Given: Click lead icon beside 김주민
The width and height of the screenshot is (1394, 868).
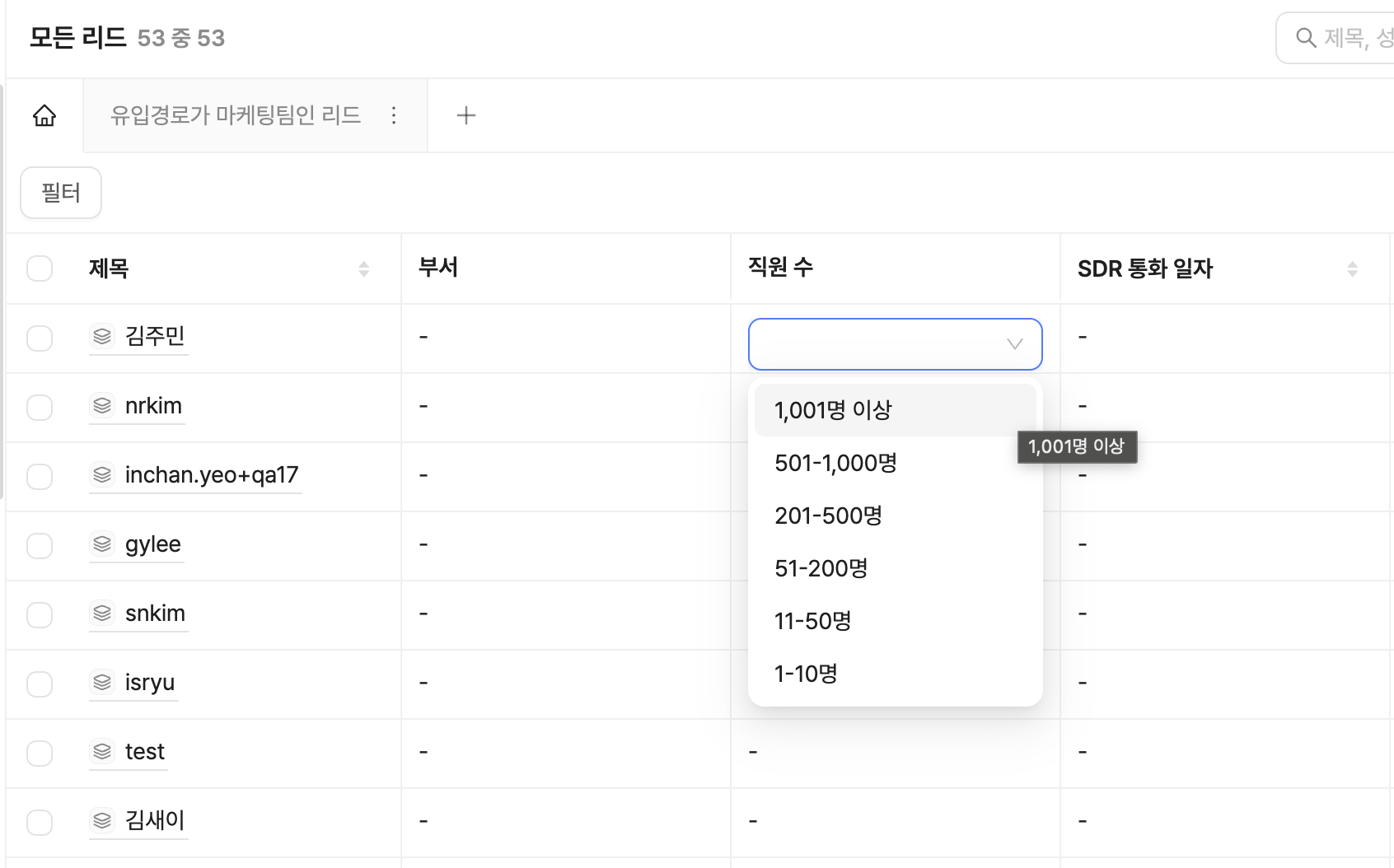Looking at the screenshot, I should [x=102, y=337].
